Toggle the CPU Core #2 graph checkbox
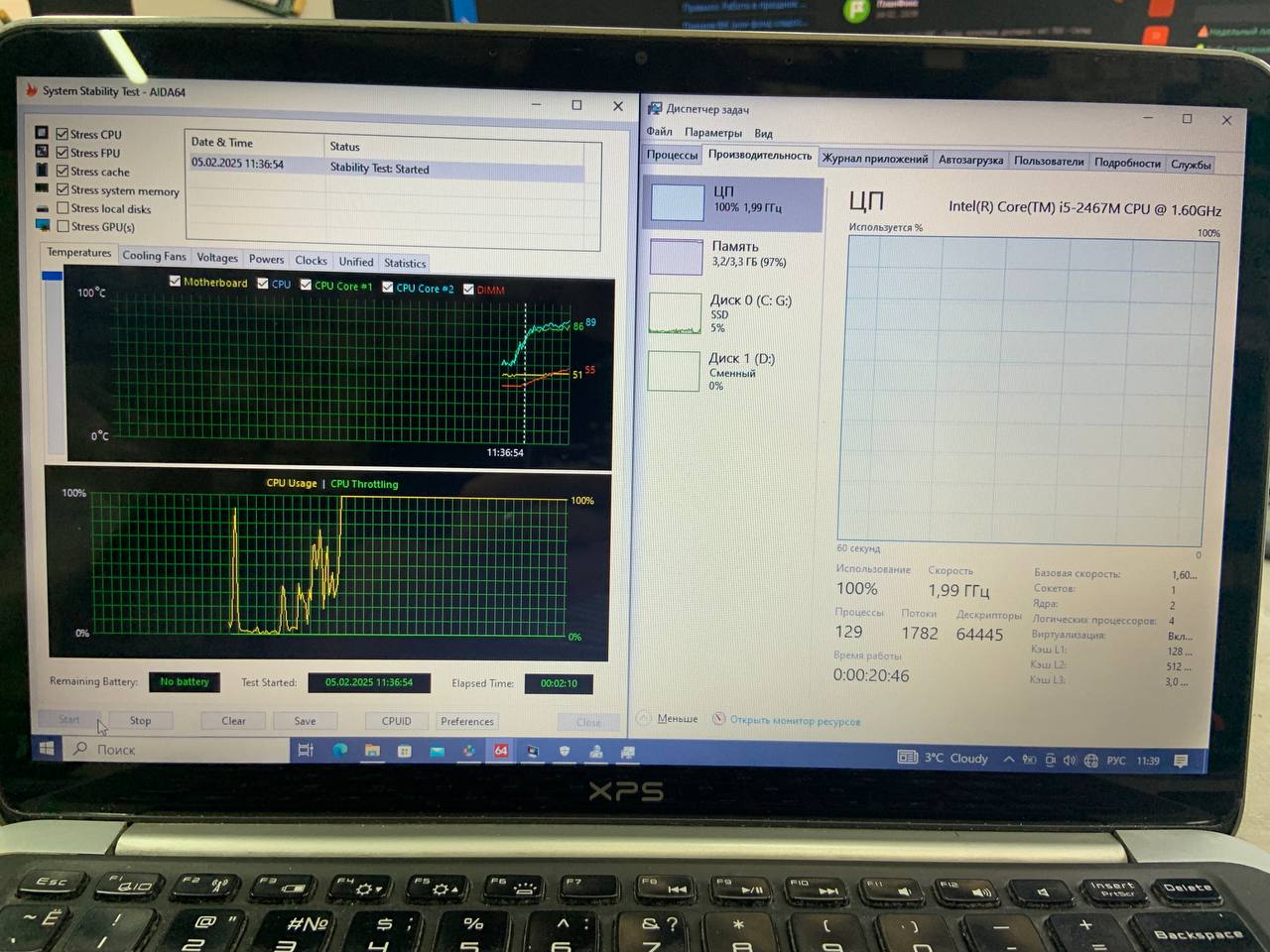Viewport: 1270px width, 952px height. [x=388, y=287]
